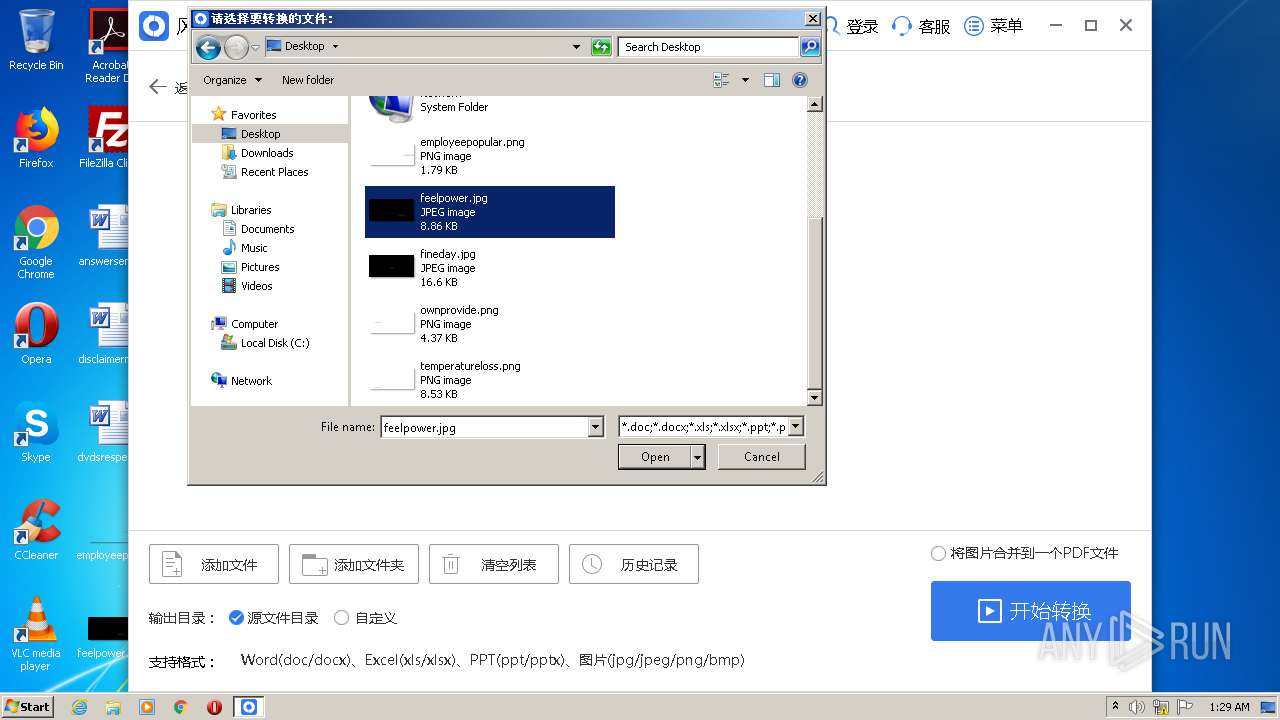1280x720 pixels.
Task: Open Local Disk (C:)
Action: 275,343
